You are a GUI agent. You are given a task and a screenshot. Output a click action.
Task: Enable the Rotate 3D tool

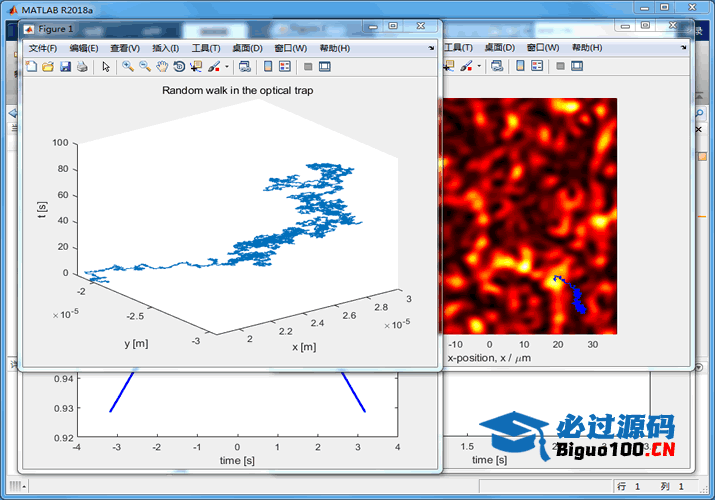pyautogui.click(x=179, y=67)
